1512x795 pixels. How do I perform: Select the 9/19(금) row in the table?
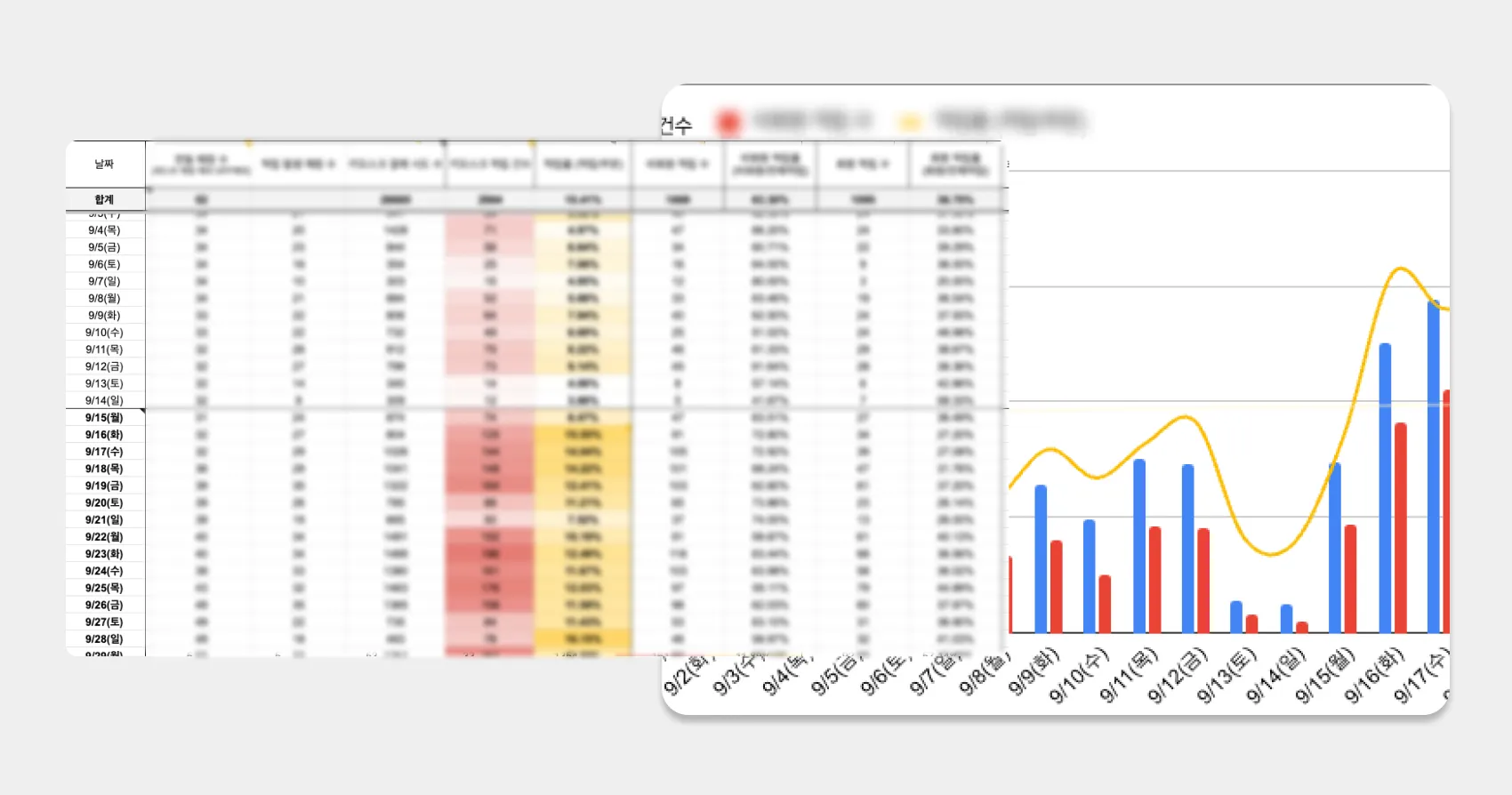(105, 486)
